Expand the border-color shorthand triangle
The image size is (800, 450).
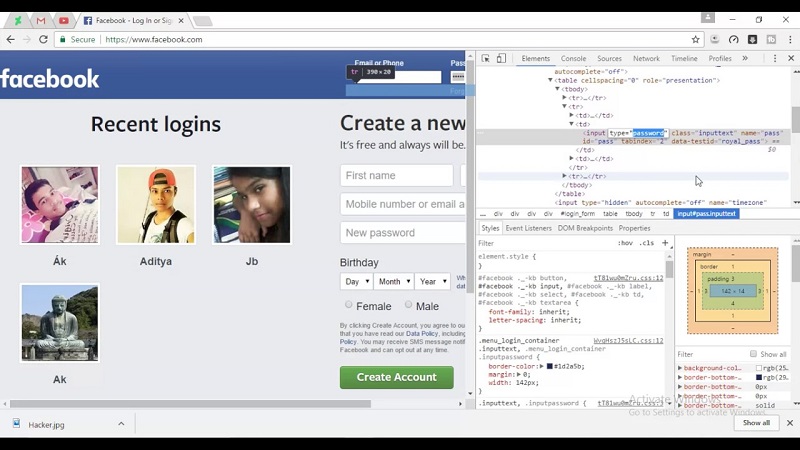(x=542, y=366)
